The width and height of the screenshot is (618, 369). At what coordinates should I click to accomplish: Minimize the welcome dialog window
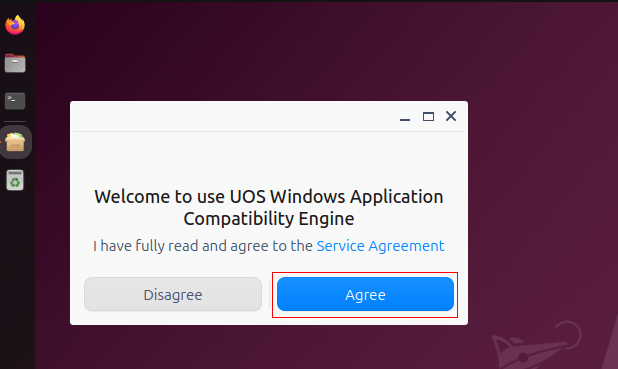coord(405,117)
